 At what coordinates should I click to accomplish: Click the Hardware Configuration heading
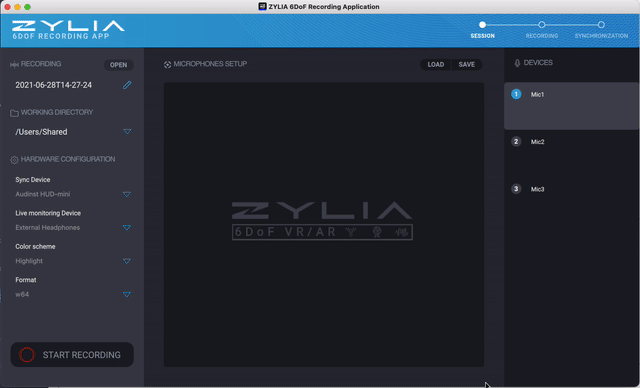68,159
